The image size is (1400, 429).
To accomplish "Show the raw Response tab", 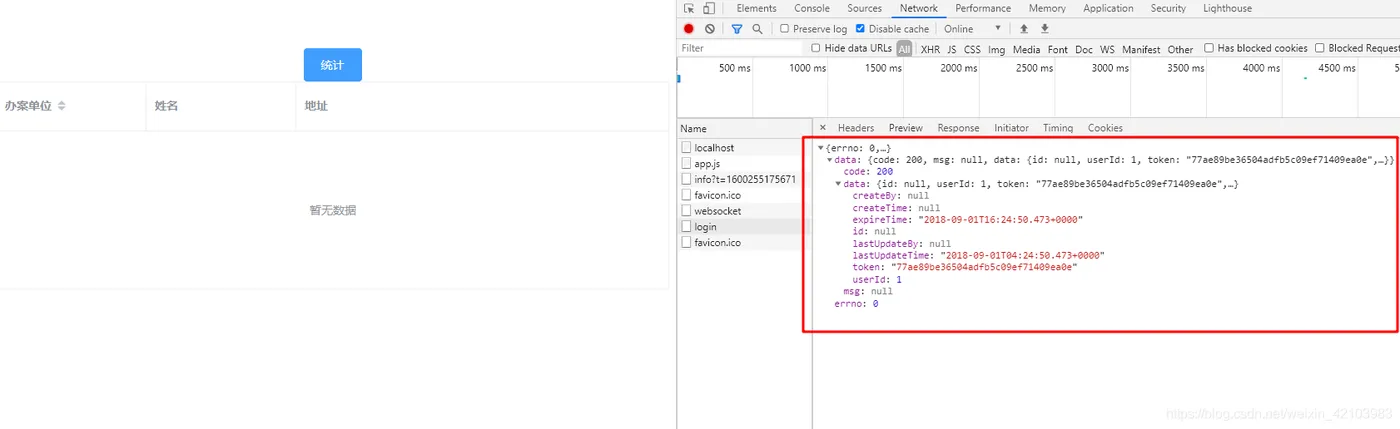I will (x=959, y=128).
